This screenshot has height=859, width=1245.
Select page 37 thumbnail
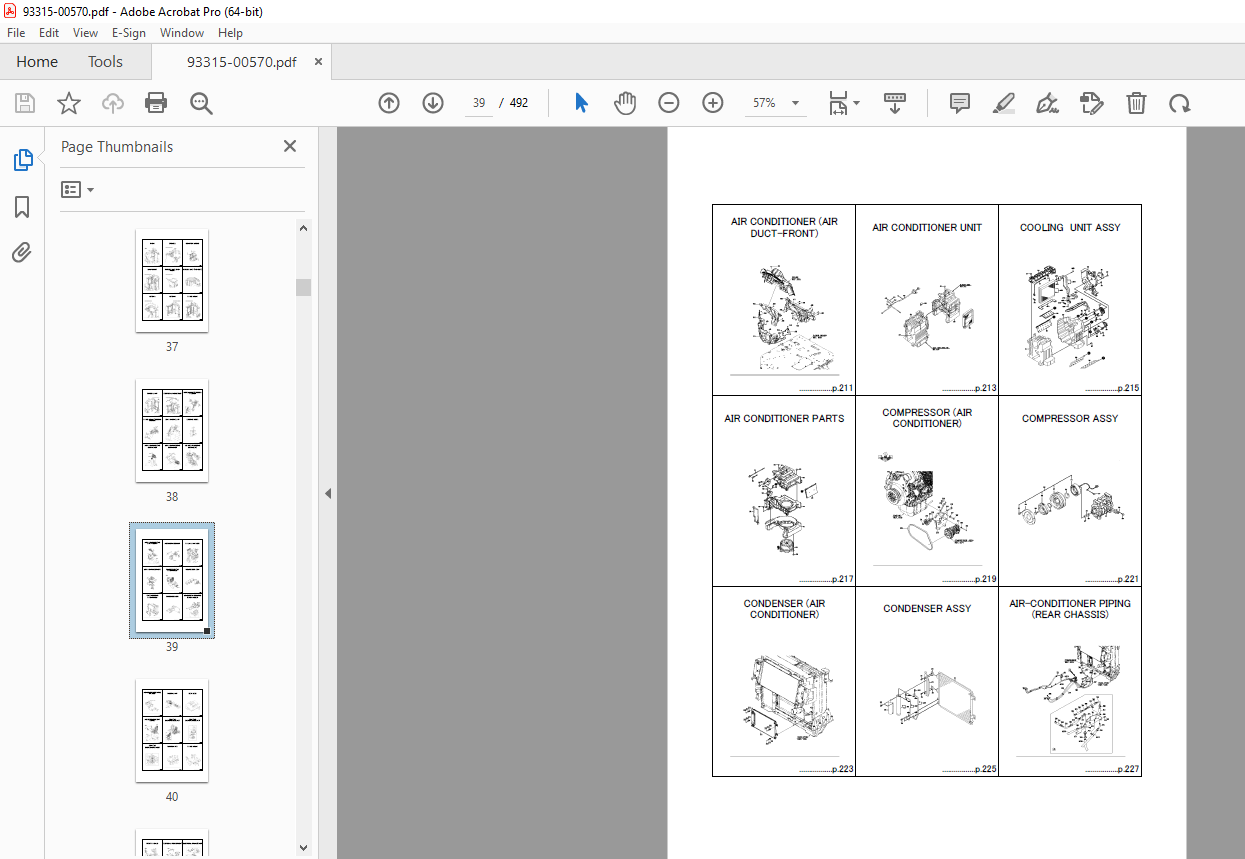pos(172,281)
